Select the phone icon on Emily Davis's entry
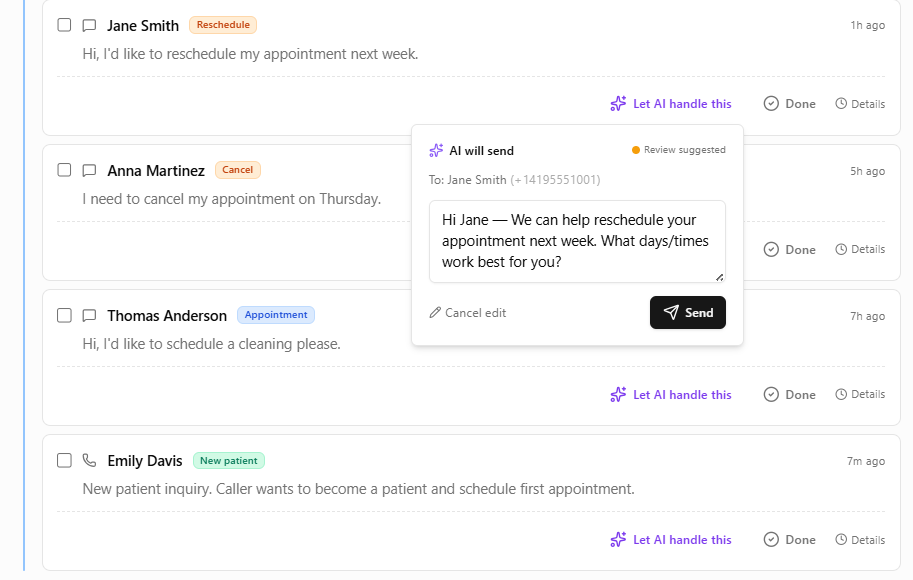Viewport: 913px width, 580px height. point(89,460)
